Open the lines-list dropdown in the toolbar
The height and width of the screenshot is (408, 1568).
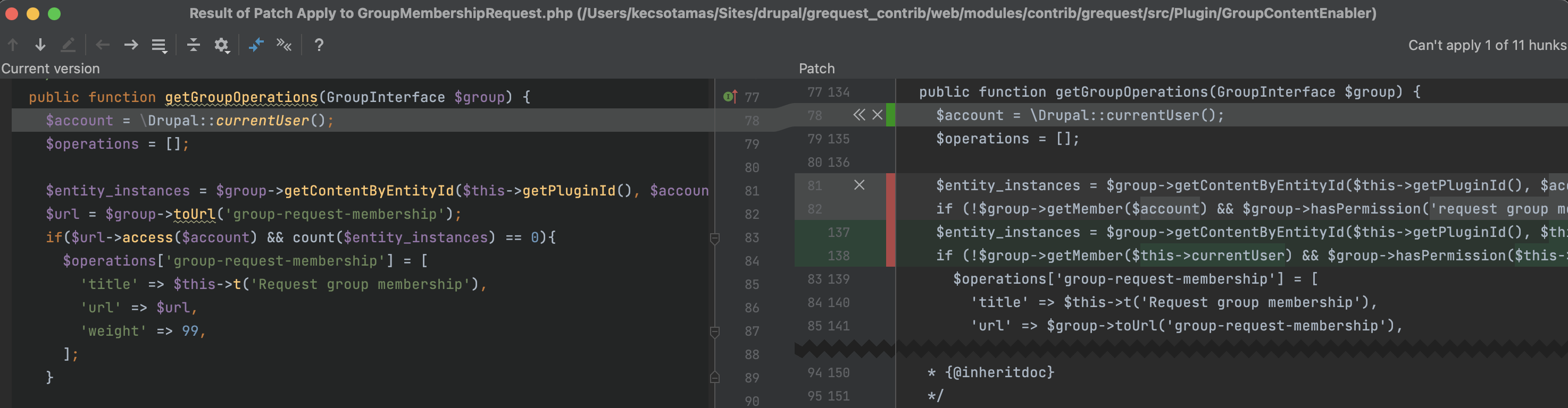(159, 45)
